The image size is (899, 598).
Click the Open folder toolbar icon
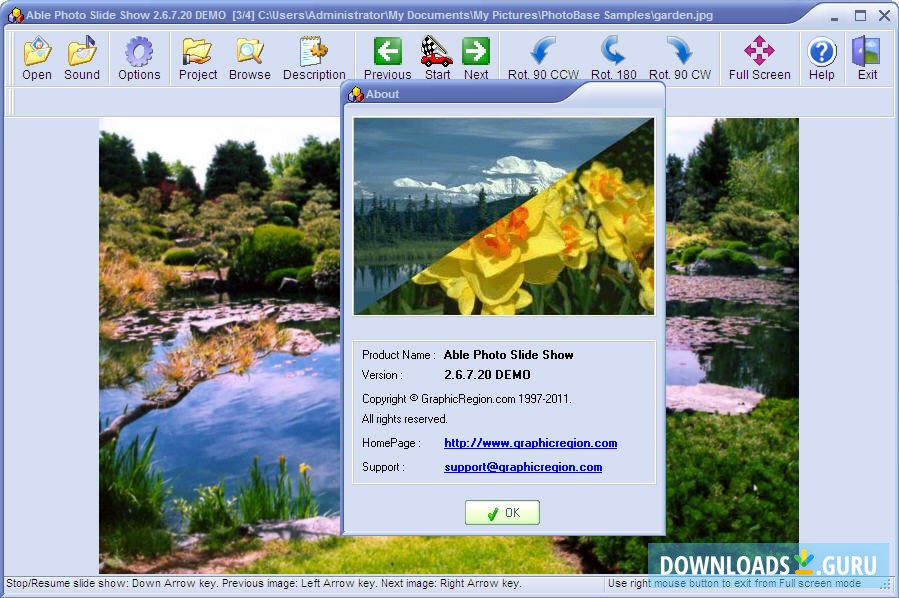coord(37,58)
